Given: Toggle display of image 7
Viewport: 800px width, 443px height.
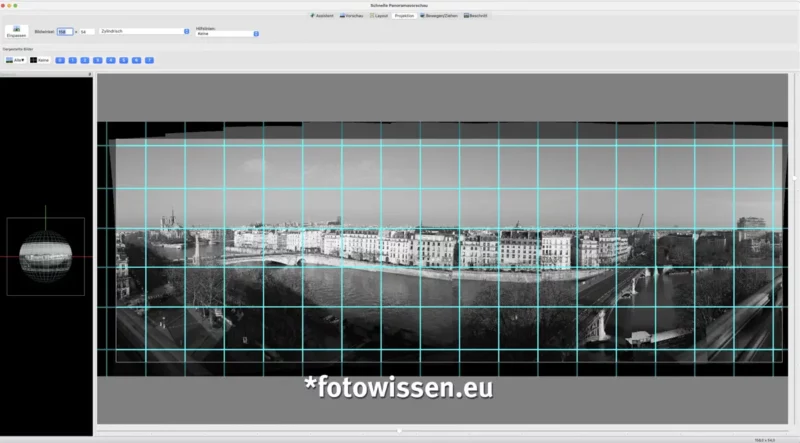Looking at the screenshot, I should tap(149, 60).
